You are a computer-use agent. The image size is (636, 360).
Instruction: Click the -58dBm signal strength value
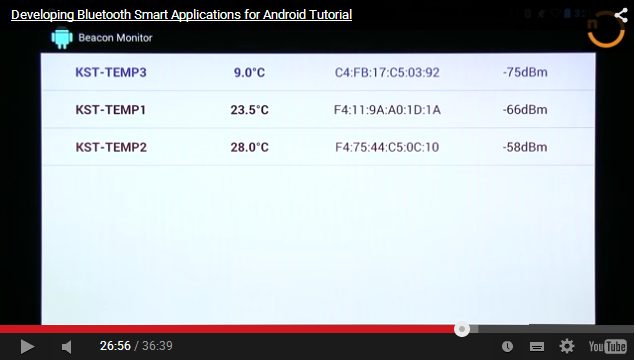click(525, 147)
